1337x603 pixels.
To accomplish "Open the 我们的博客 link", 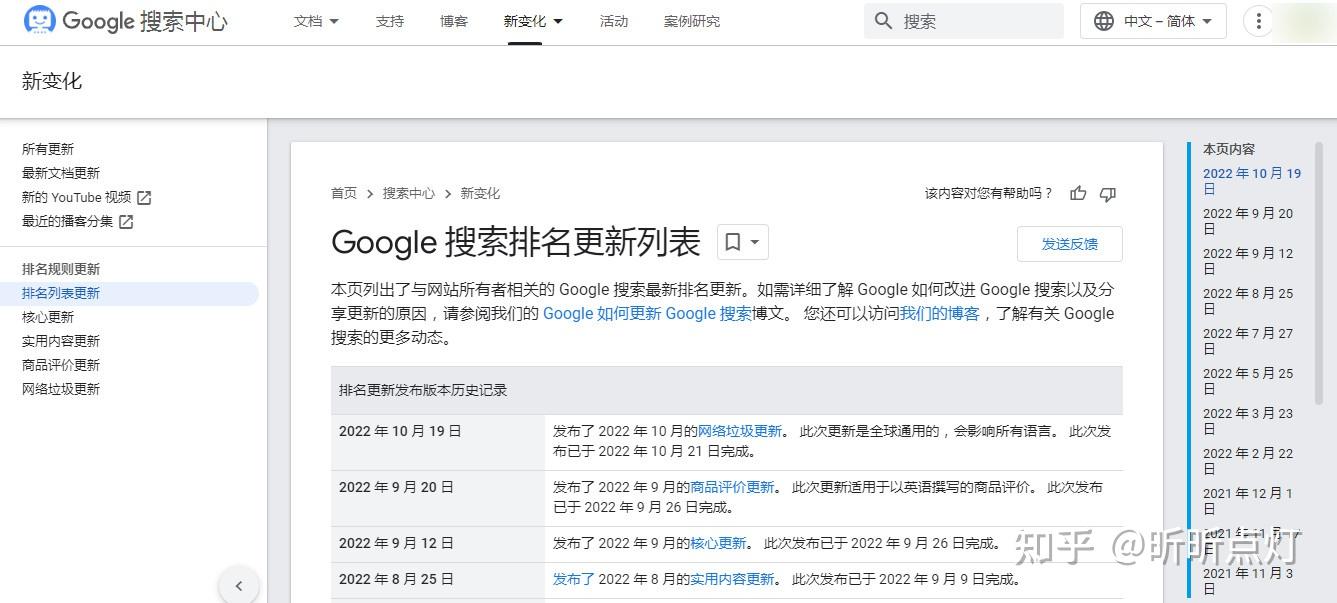I will coord(939,314).
